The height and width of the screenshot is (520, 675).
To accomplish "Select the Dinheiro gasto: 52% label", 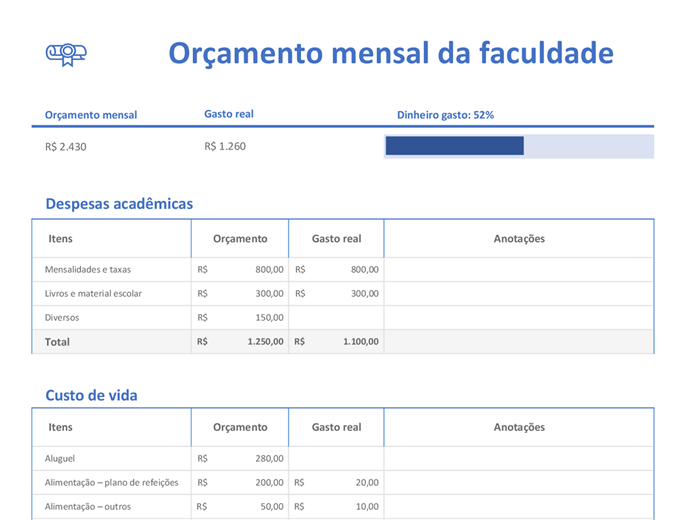I will click(445, 115).
